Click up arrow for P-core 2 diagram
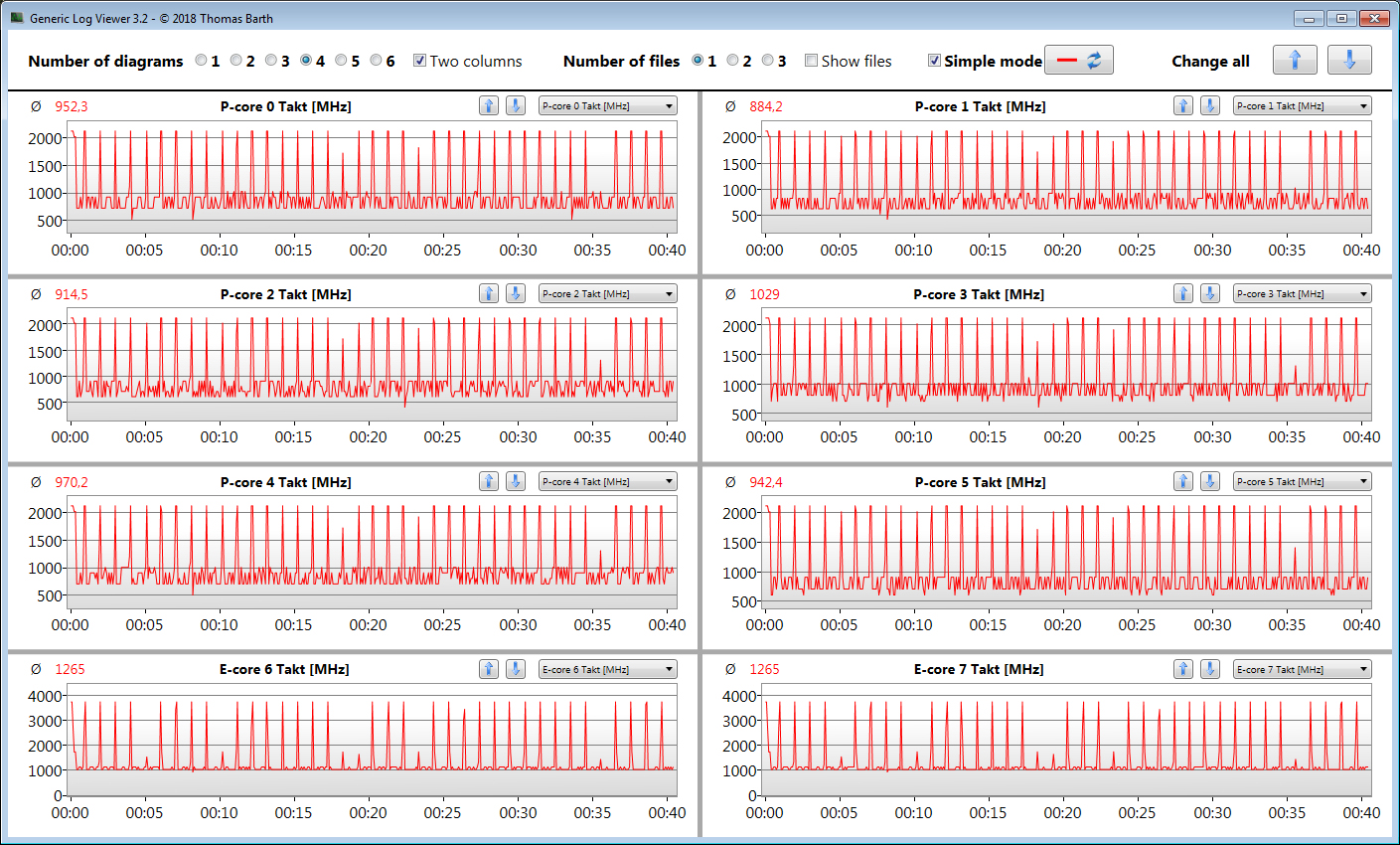Screen dimensions: 1400x845 click(488, 293)
